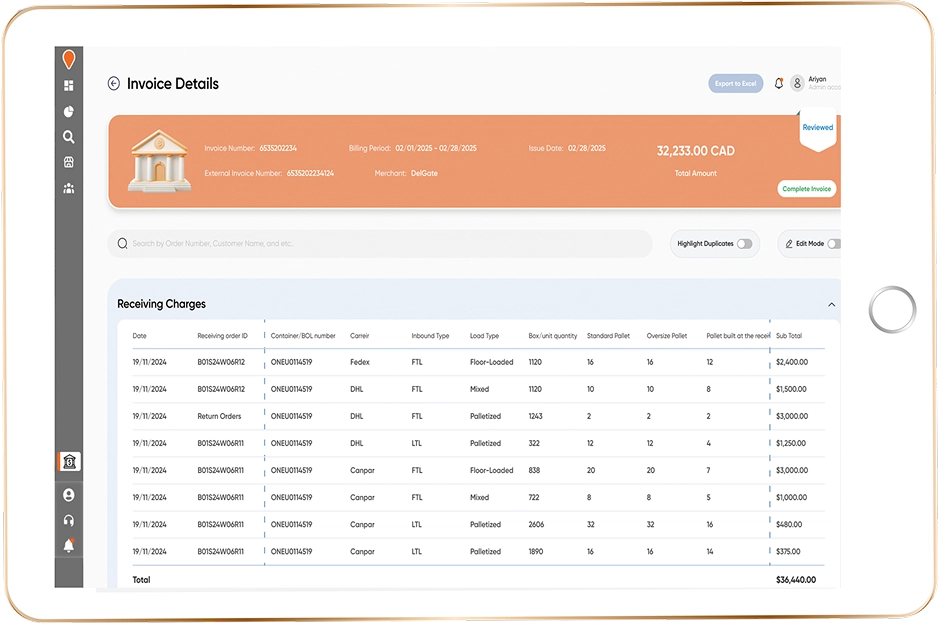
Task: Click the Reviewed status badge
Action: 817,128
